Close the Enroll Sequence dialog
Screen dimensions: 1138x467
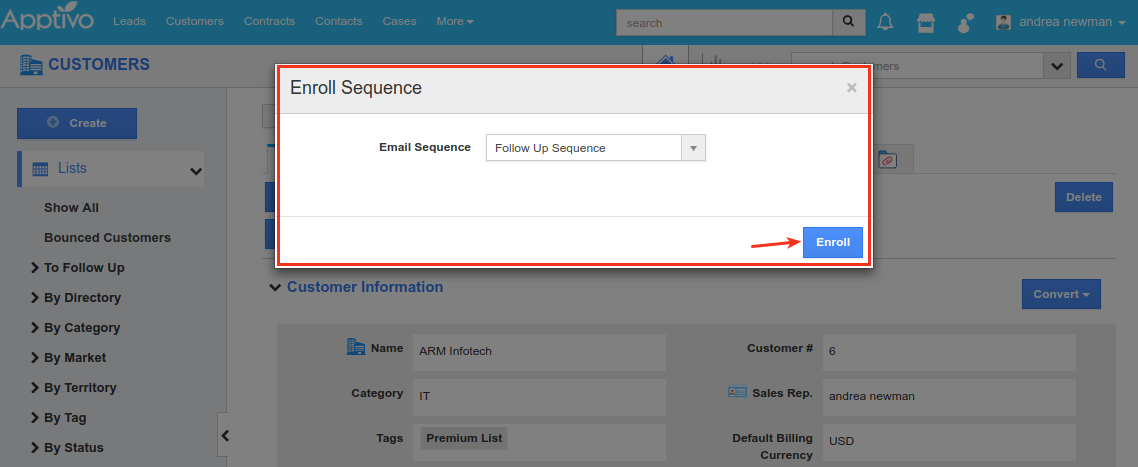[851, 88]
